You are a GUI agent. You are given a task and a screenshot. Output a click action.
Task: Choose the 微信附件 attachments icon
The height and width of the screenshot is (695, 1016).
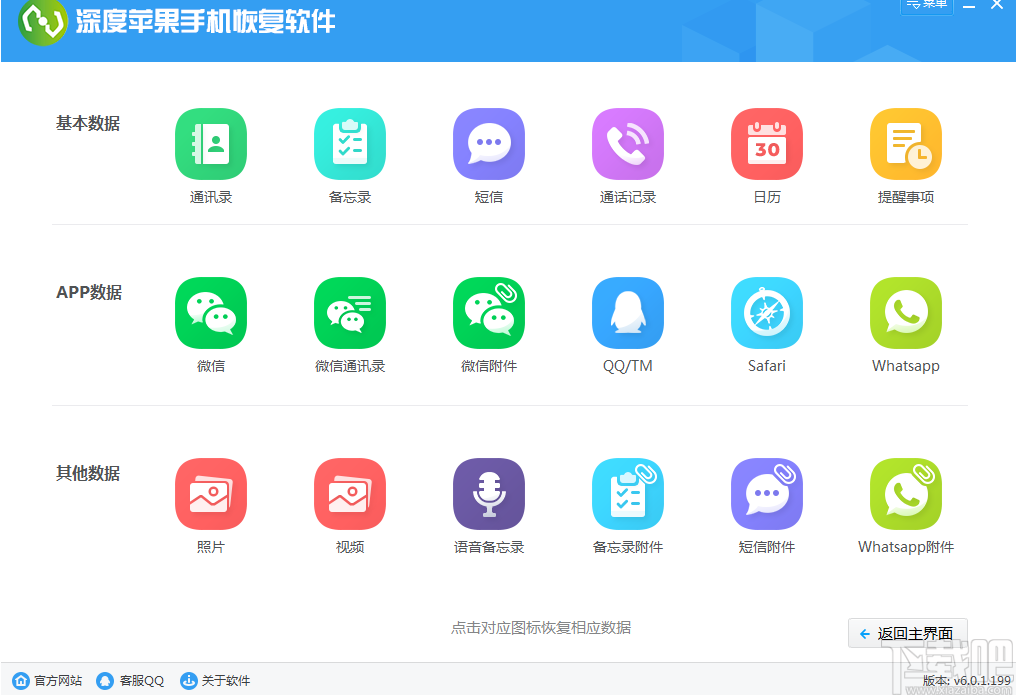(489, 313)
